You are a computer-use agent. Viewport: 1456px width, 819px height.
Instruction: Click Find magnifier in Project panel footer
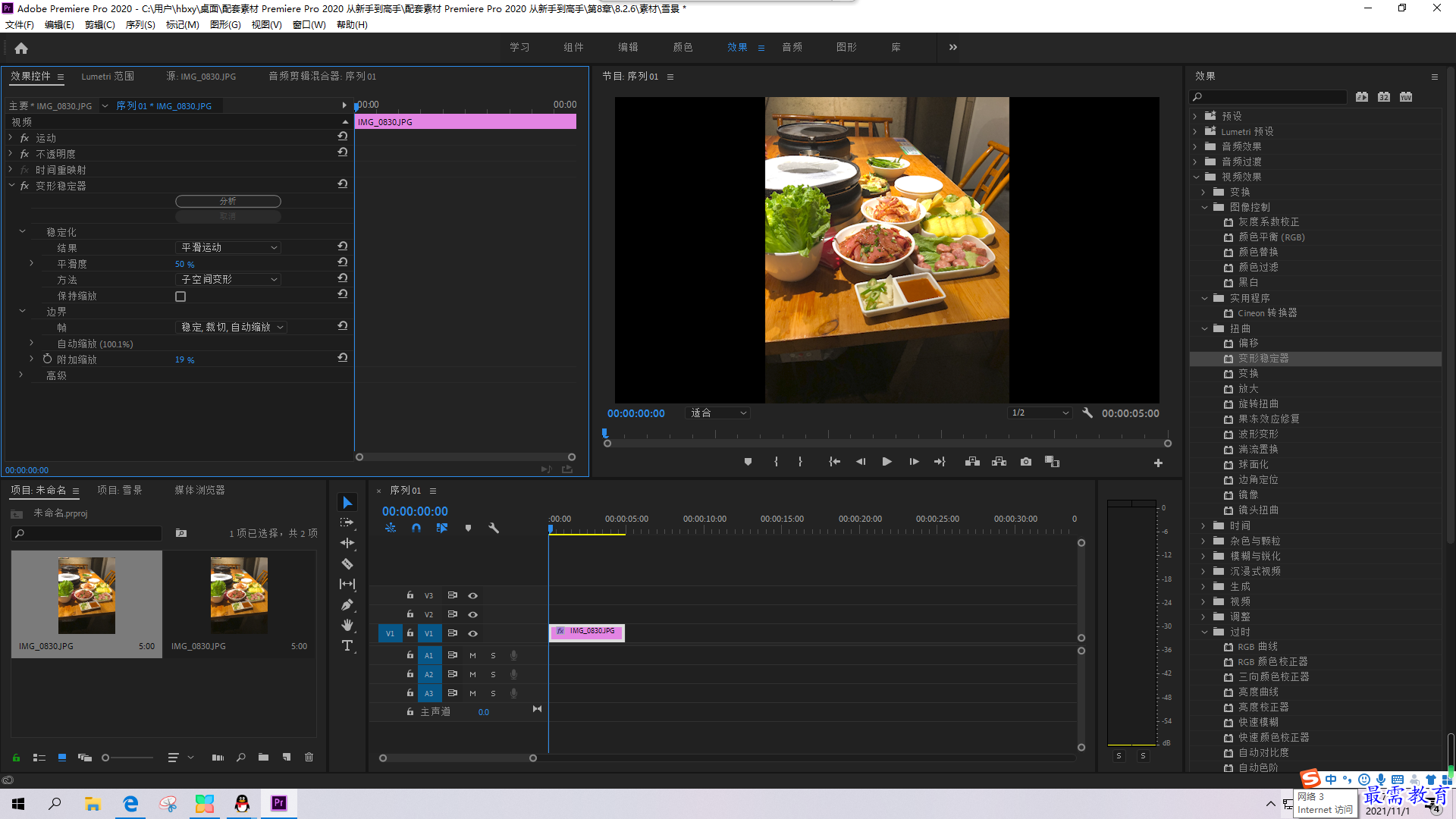point(241,757)
